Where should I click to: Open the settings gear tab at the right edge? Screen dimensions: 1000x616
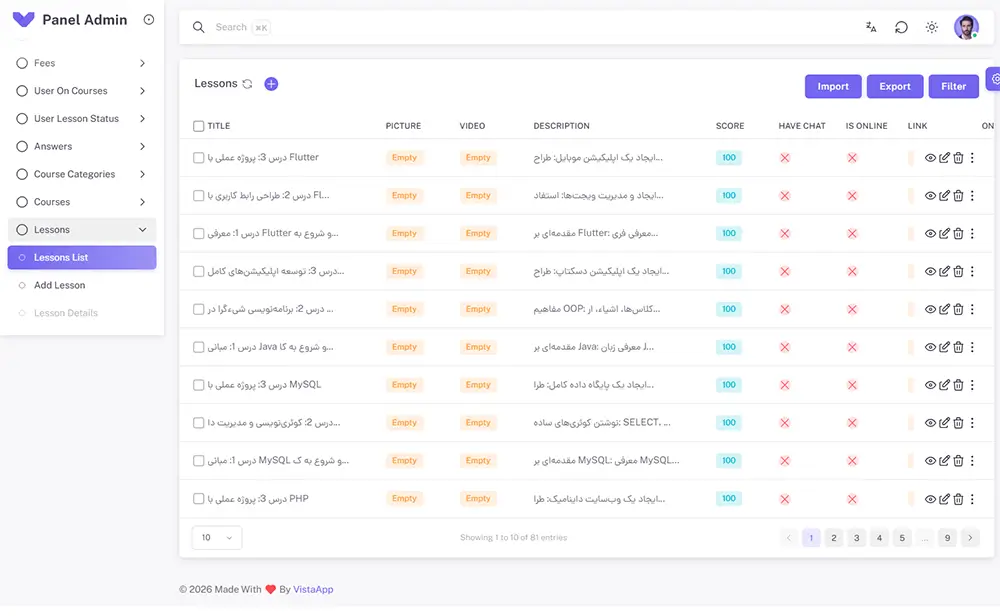click(x=994, y=79)
